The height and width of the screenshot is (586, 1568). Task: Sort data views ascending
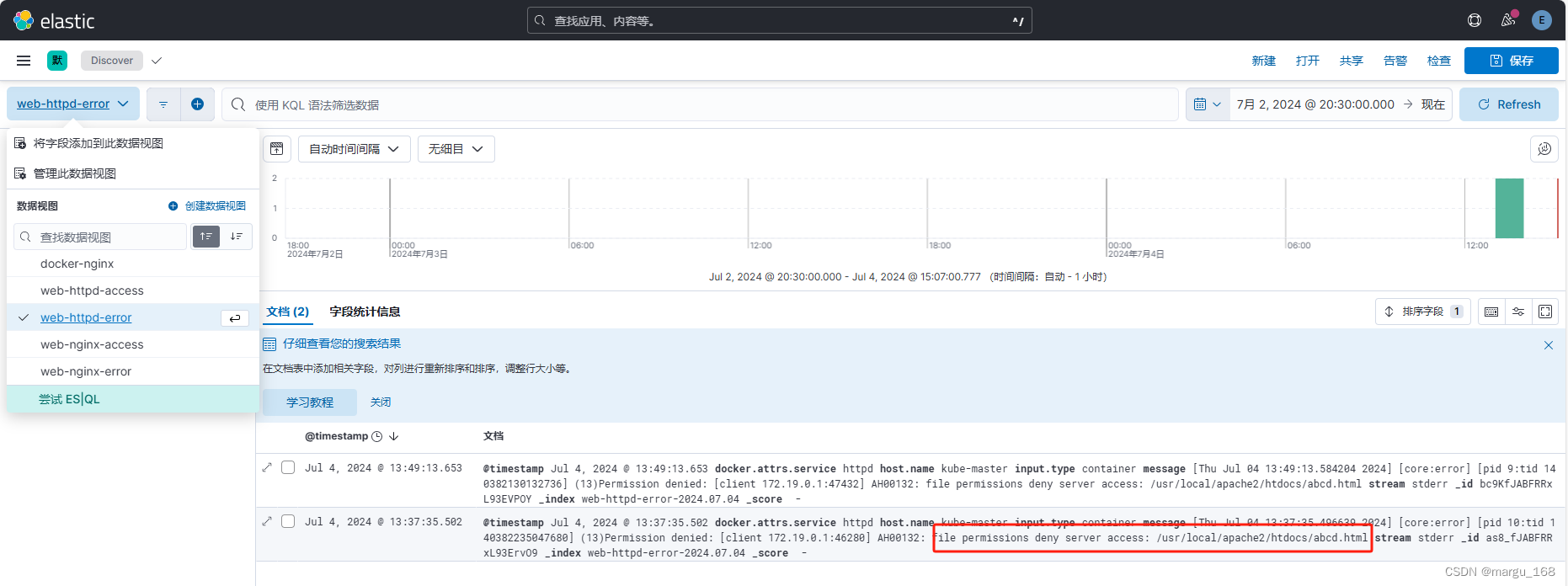point(206,237)
